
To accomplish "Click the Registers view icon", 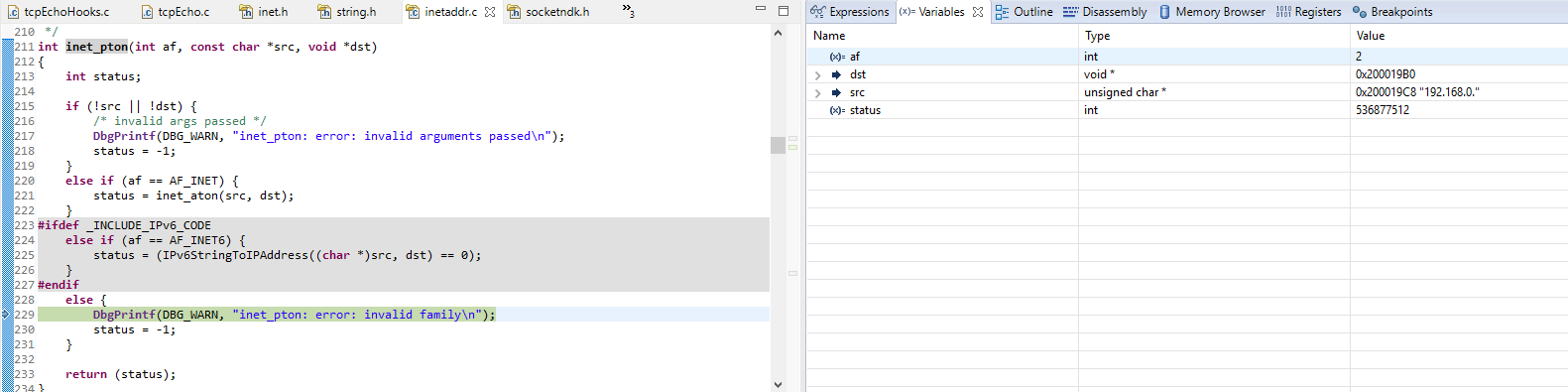I will tap(1283, 12).
